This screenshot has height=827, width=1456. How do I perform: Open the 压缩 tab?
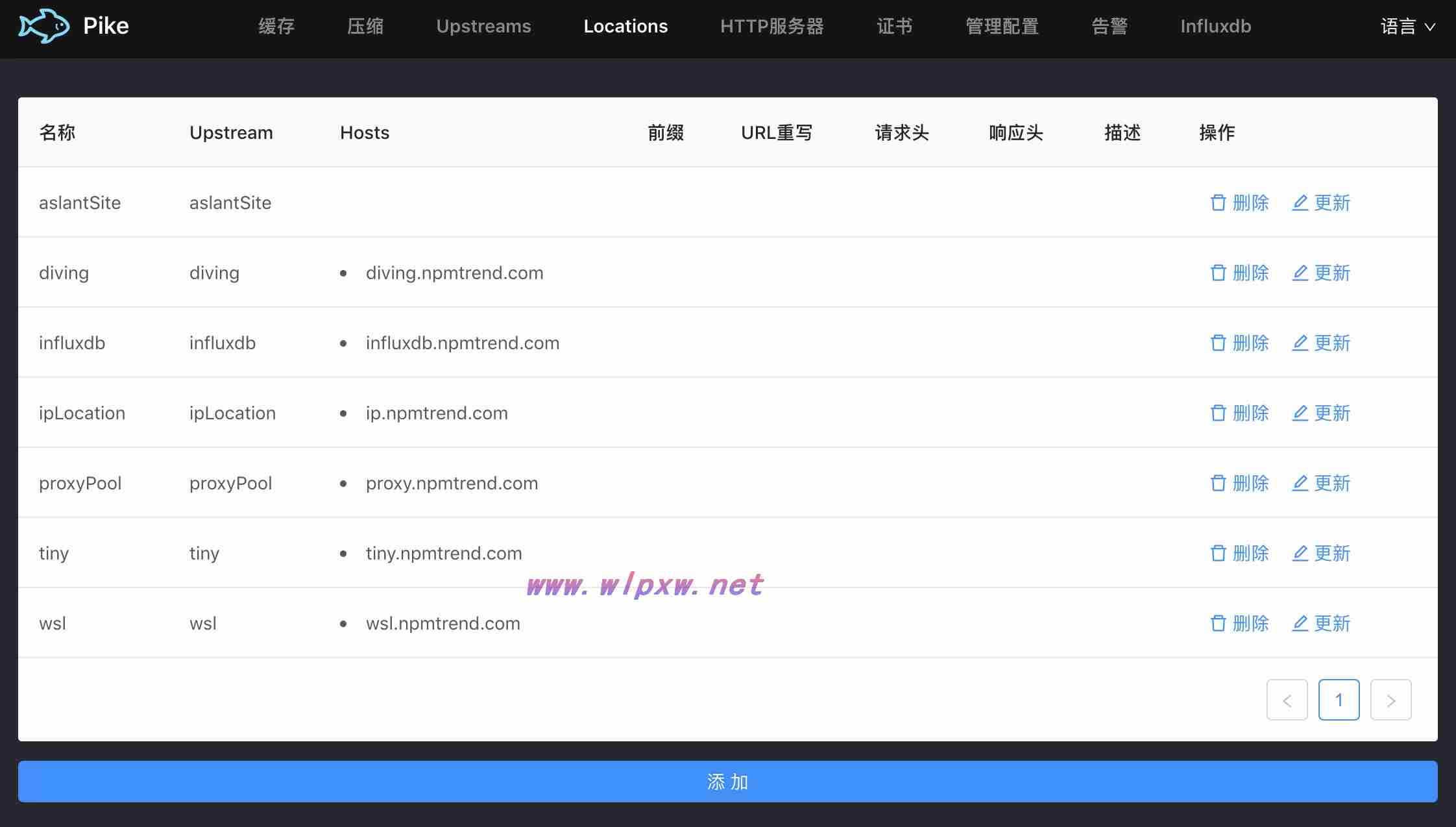coord(365,26)
